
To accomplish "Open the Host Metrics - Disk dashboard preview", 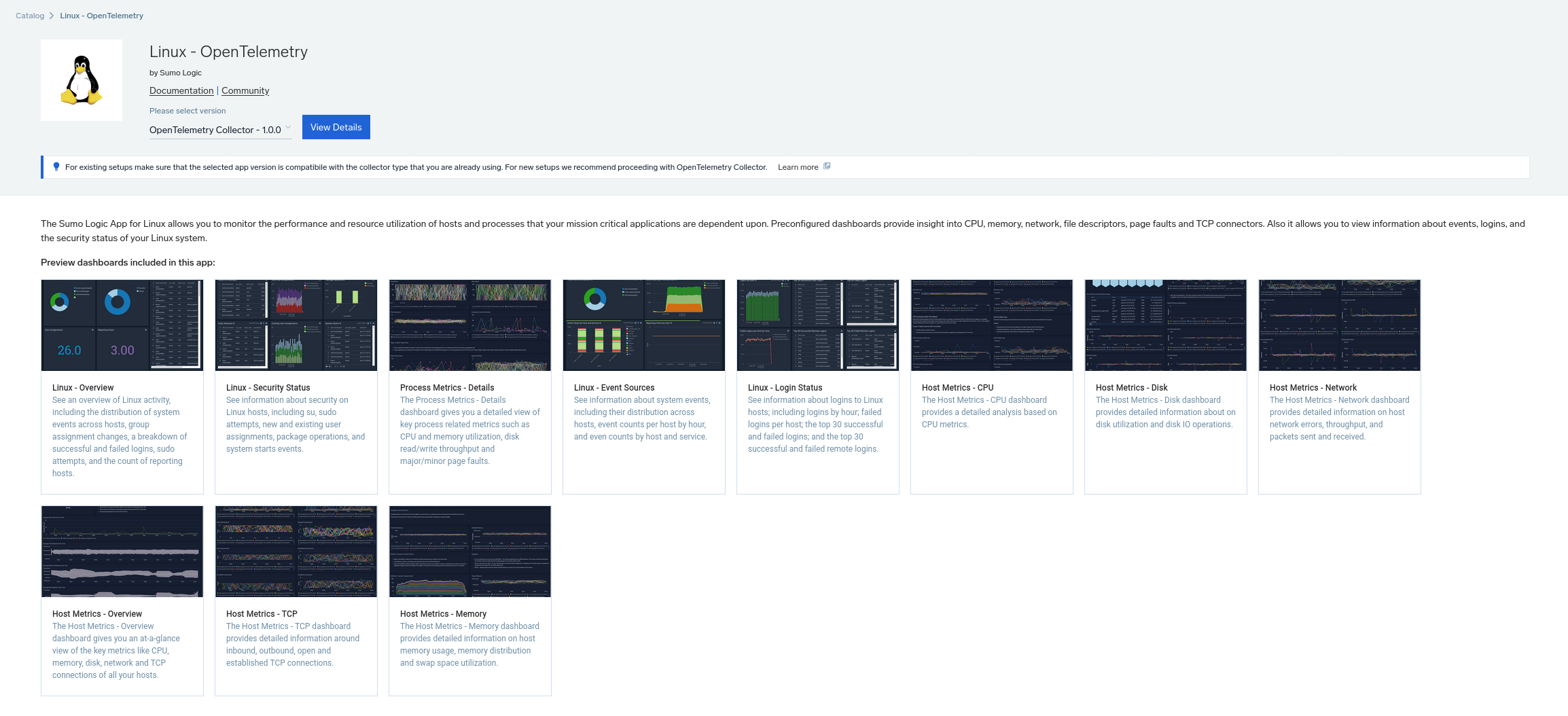I will pyautogui.click(x=1165, y=325).
